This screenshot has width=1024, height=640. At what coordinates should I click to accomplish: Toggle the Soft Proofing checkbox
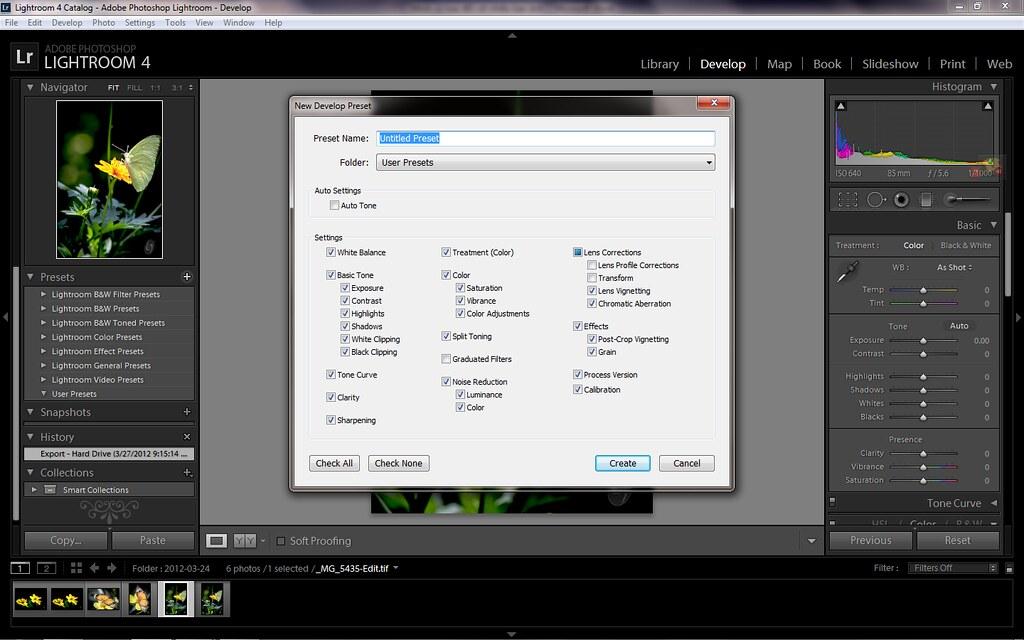(x=281, y=541)
